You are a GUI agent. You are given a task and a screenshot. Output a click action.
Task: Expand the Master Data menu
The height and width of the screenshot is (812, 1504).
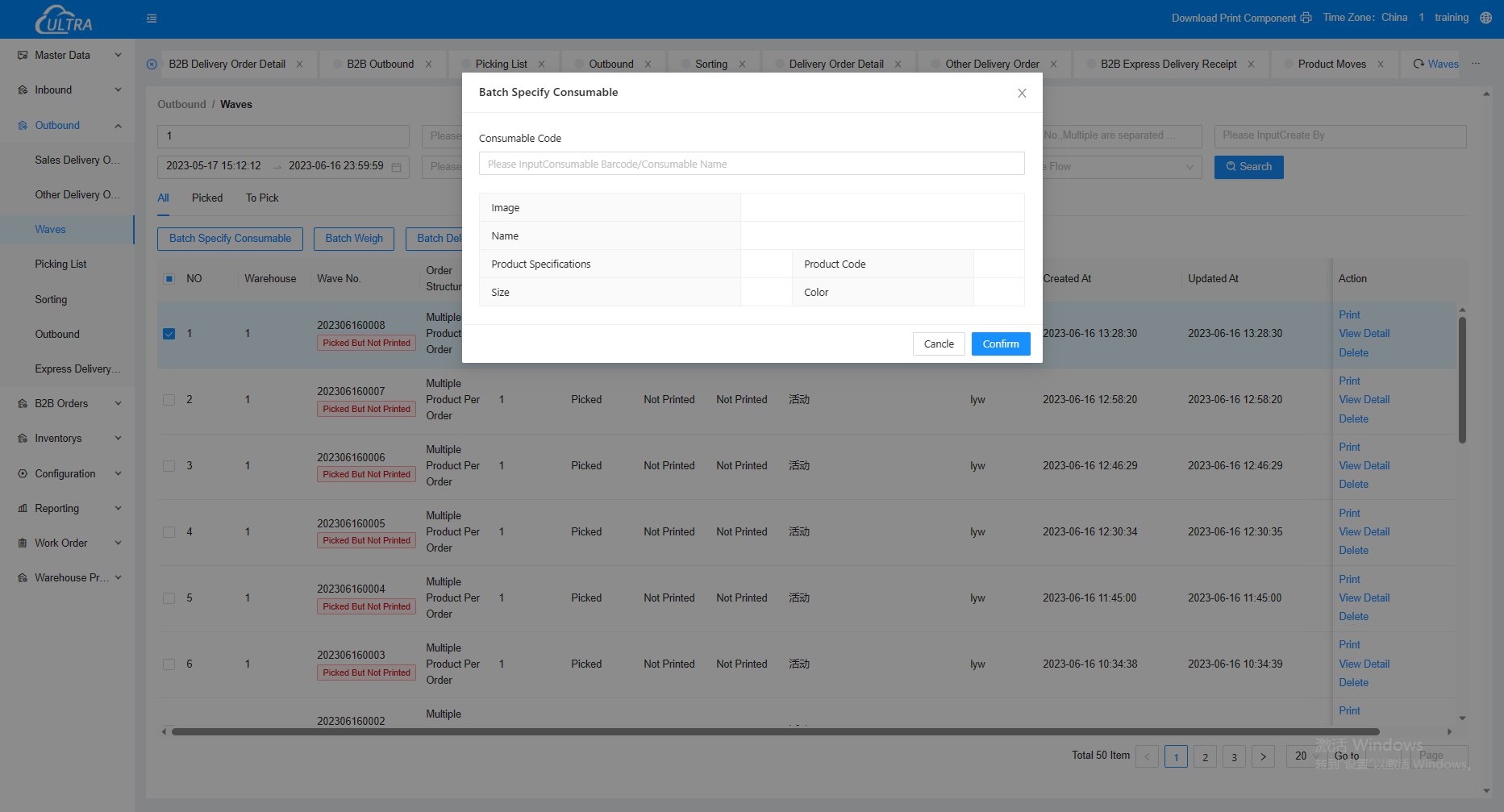118,56
